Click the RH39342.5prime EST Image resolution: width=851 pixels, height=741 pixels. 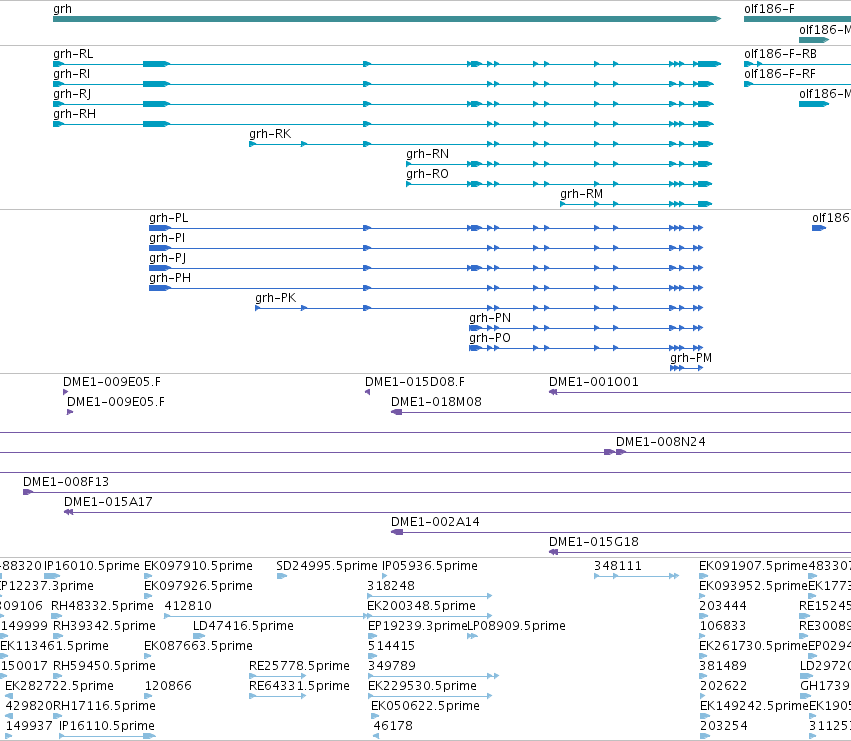(x=104, y=626)
